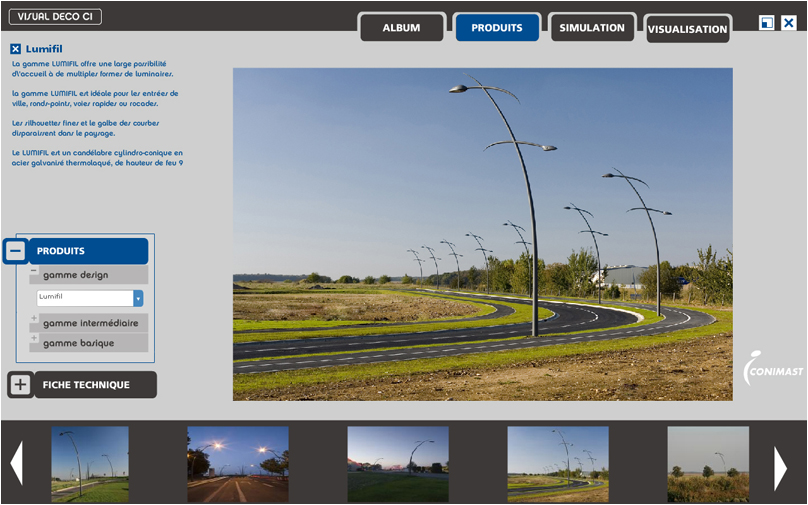The width and height of the screenshot is (808, 505).
Task: Click the VISUAL DECO CI button
Action: [55, 17]
